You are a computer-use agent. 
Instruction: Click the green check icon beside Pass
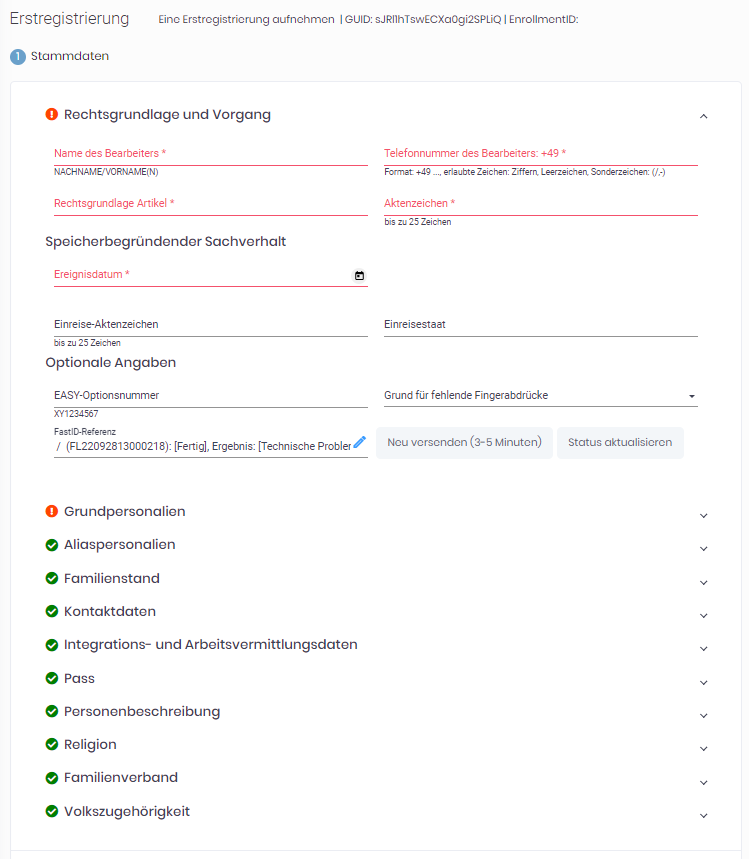52,678
